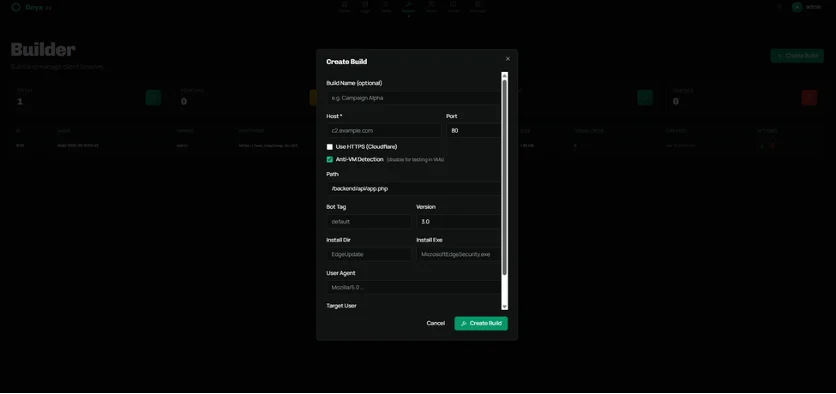Click the Port field containing 80
The image size is (836, 394).
[473, 131]
